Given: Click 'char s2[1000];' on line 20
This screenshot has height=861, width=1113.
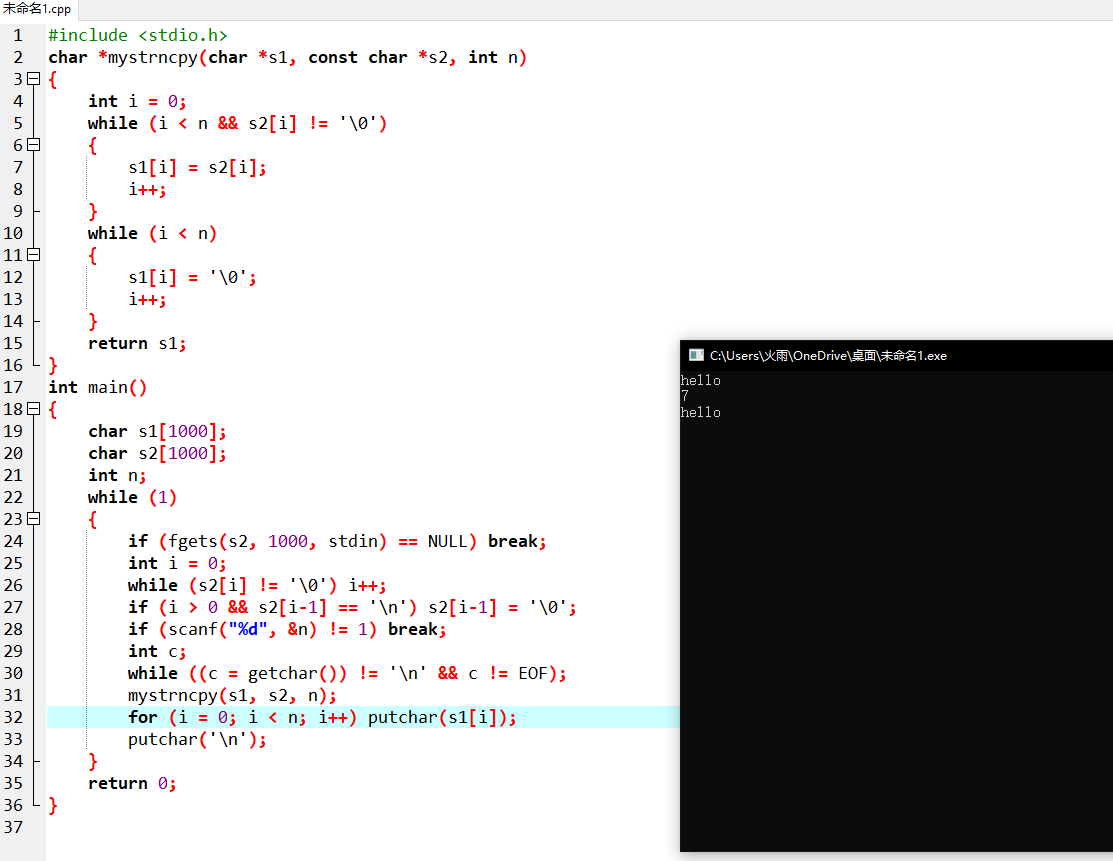Looking at the screenshot, I should point(157,454).
